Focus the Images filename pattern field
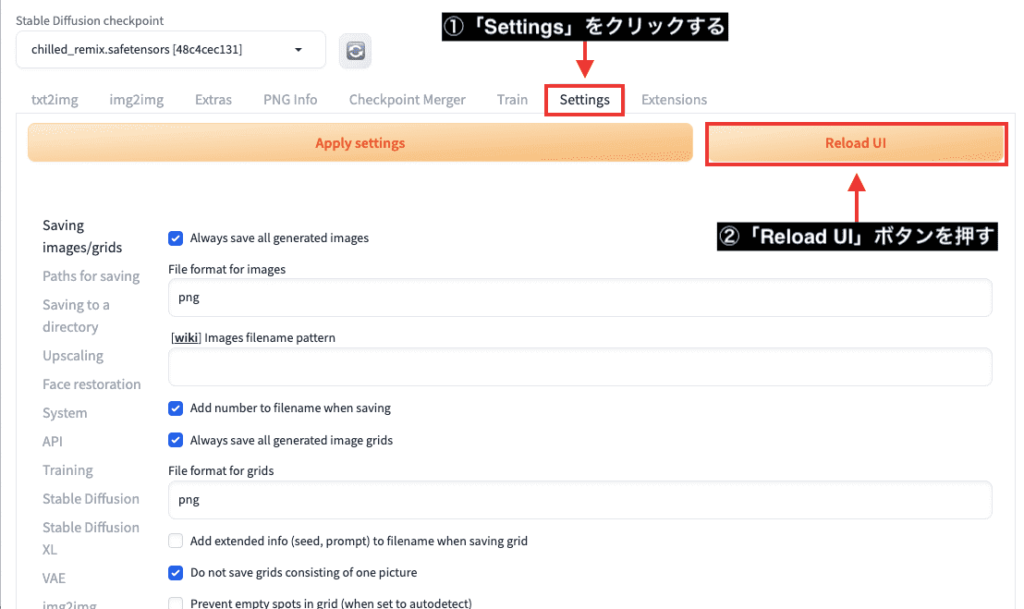This screenshot has width=1024, height=609. click(580, 366)
